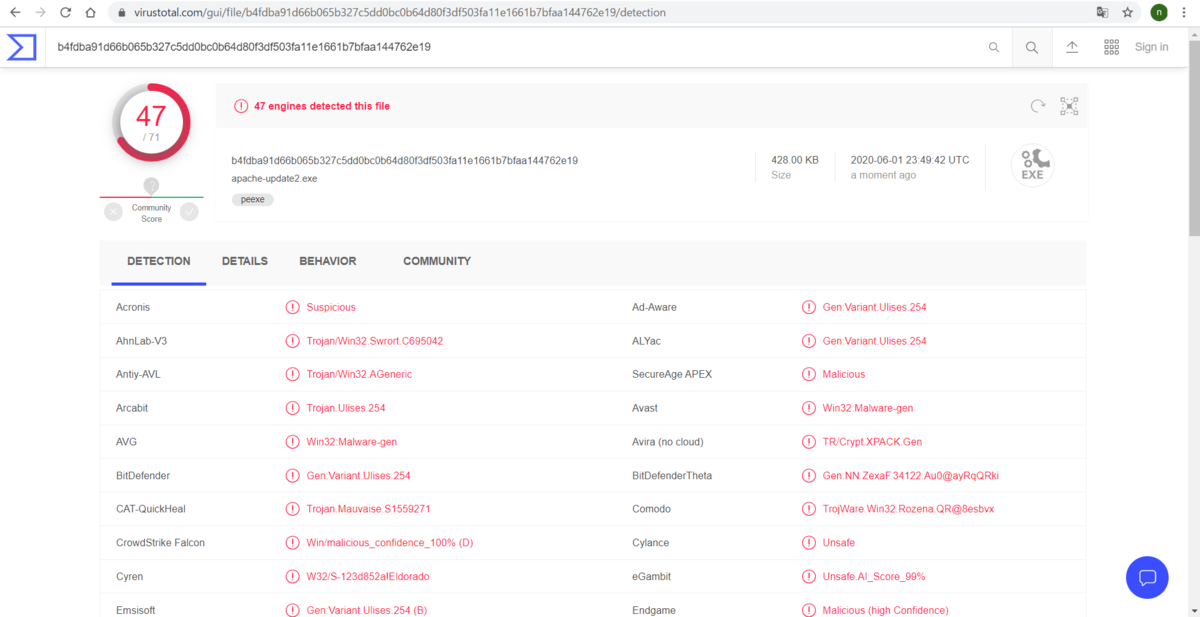The image size is (1200, 617).
Task: Click SecureAge APEX 'Malicious' result
Action: click(x=844, y=374)
